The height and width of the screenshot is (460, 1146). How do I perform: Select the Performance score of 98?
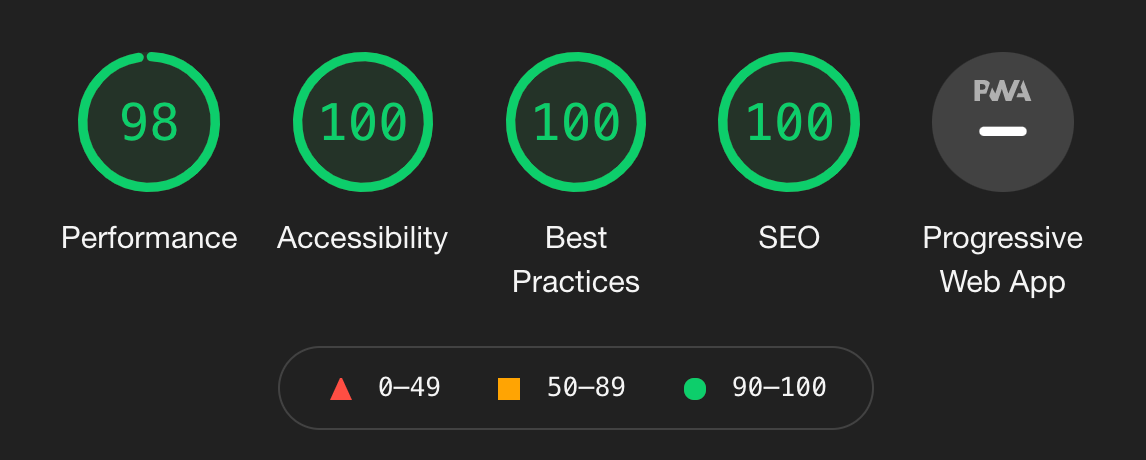click(x=149, y=122)
